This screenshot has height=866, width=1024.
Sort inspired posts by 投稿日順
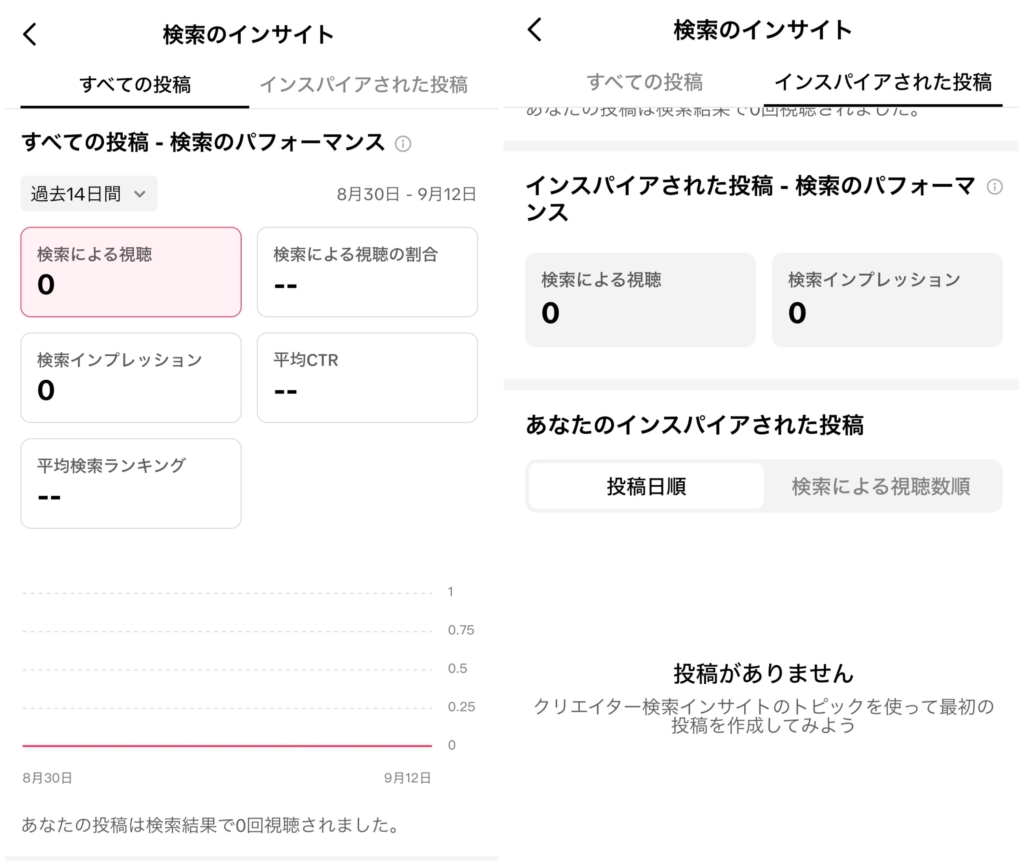tap(646, 487)
